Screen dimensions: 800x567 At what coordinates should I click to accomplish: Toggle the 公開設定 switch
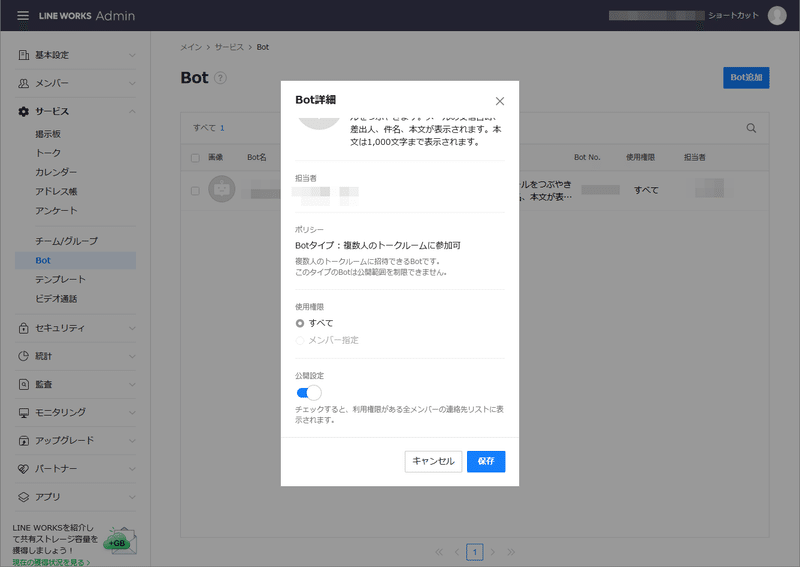pyautogui.click(x=309, y=392)
